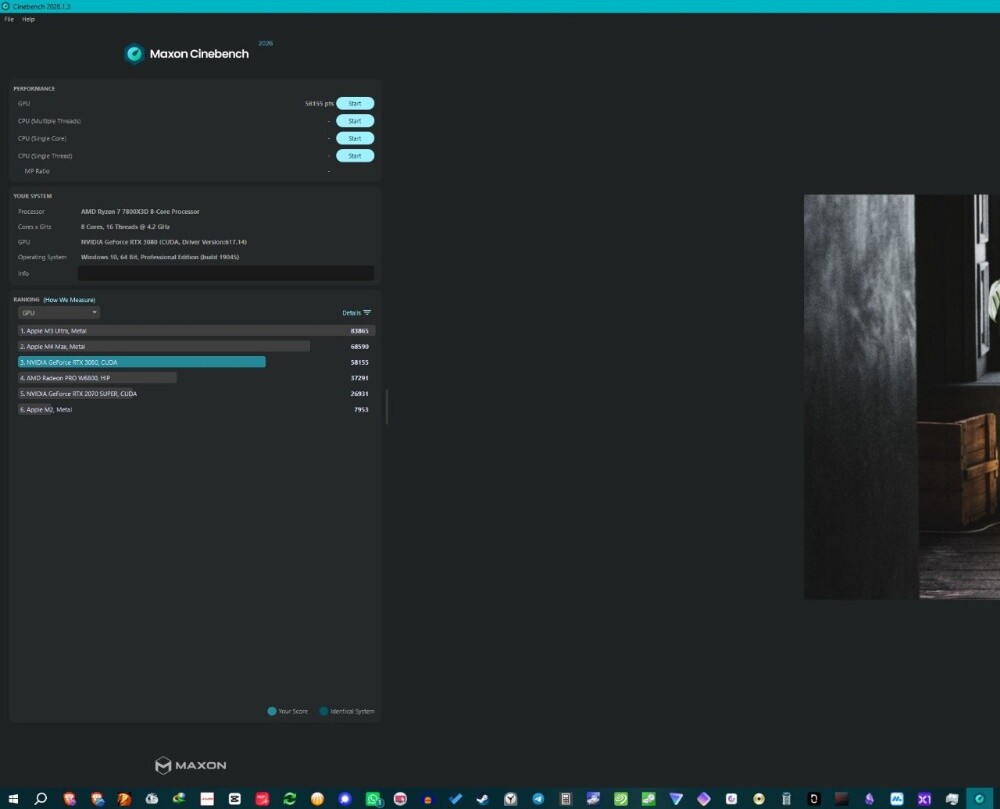Click the GPU score 58155 pts

coord(319,103)
